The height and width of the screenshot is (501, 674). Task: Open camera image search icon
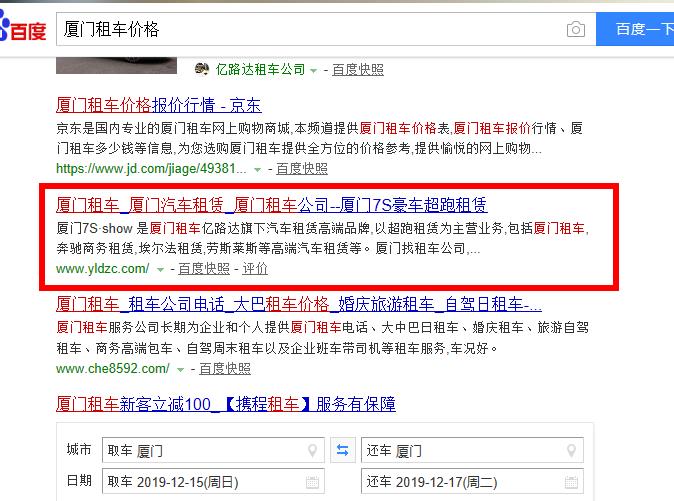coord(576,29)
